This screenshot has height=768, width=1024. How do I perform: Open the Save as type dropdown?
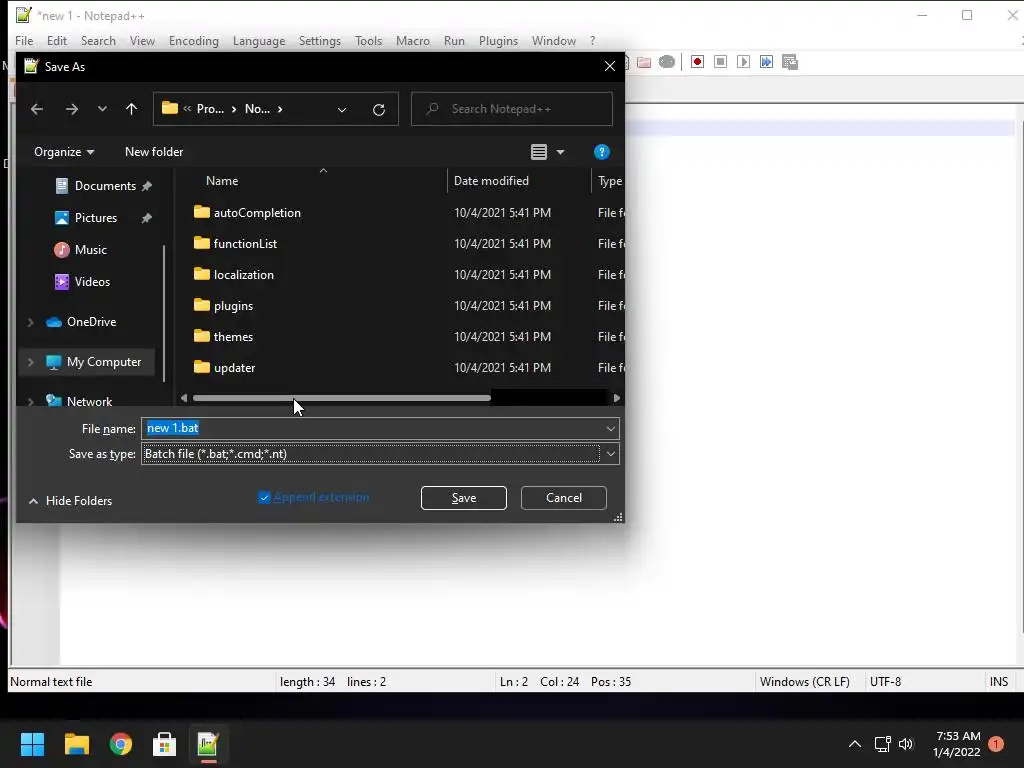(x=610, y=454)
